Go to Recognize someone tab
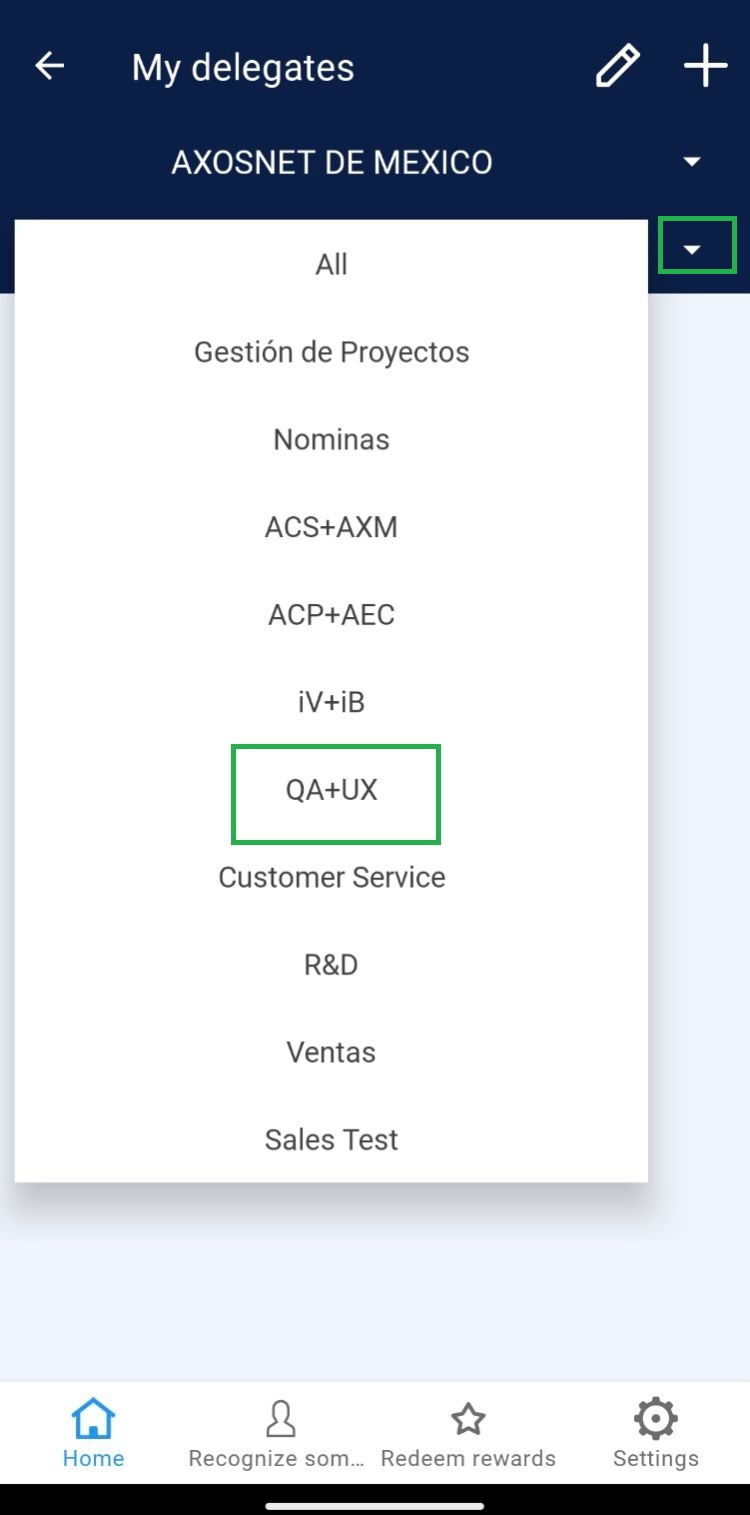The height and width of the screenshot is (1515, 750). point(280,1432)
